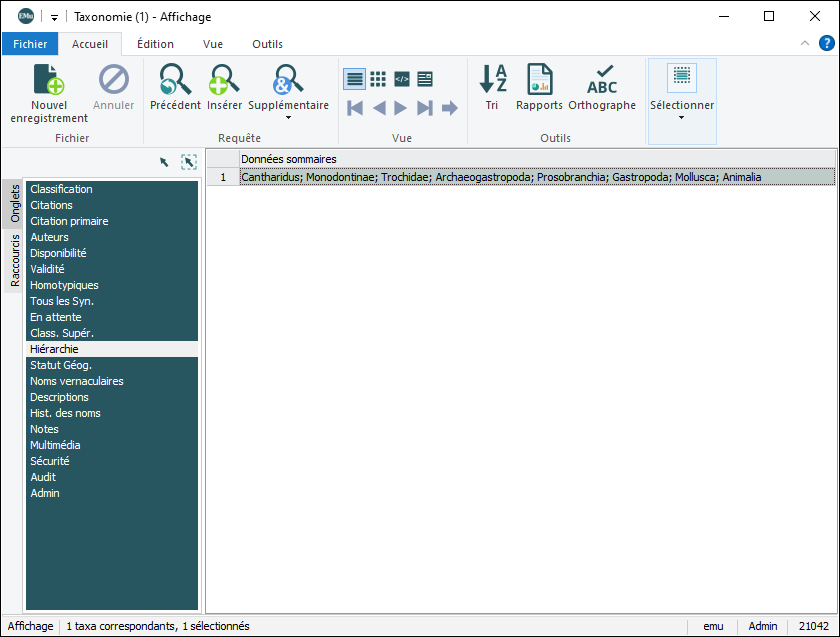The height and width of the screenshot is (637, 840).
Task: Click the Précédent search icon
Action: [x=175, y=80]
